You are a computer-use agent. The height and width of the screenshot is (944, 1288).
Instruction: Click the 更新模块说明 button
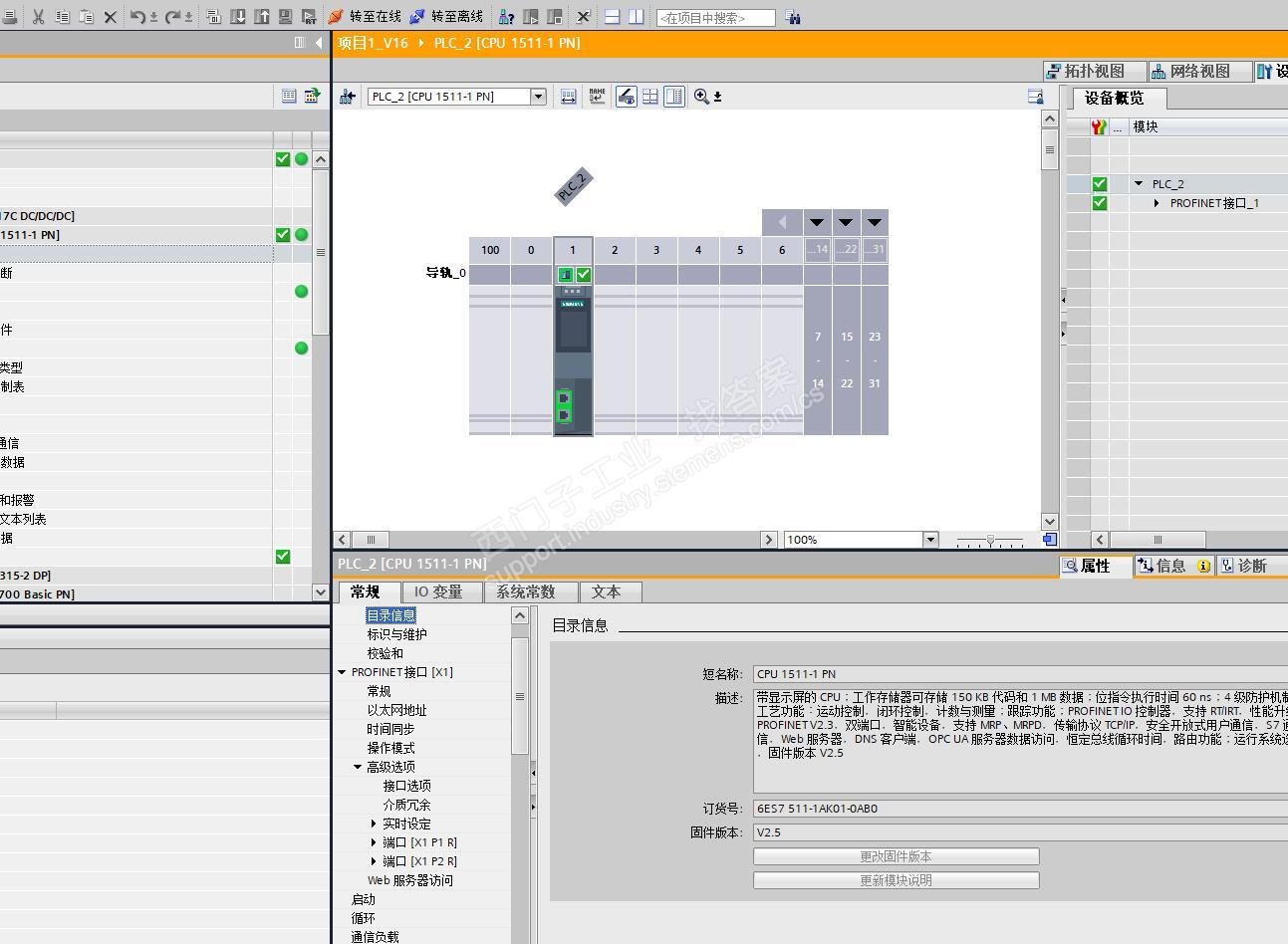896,880
